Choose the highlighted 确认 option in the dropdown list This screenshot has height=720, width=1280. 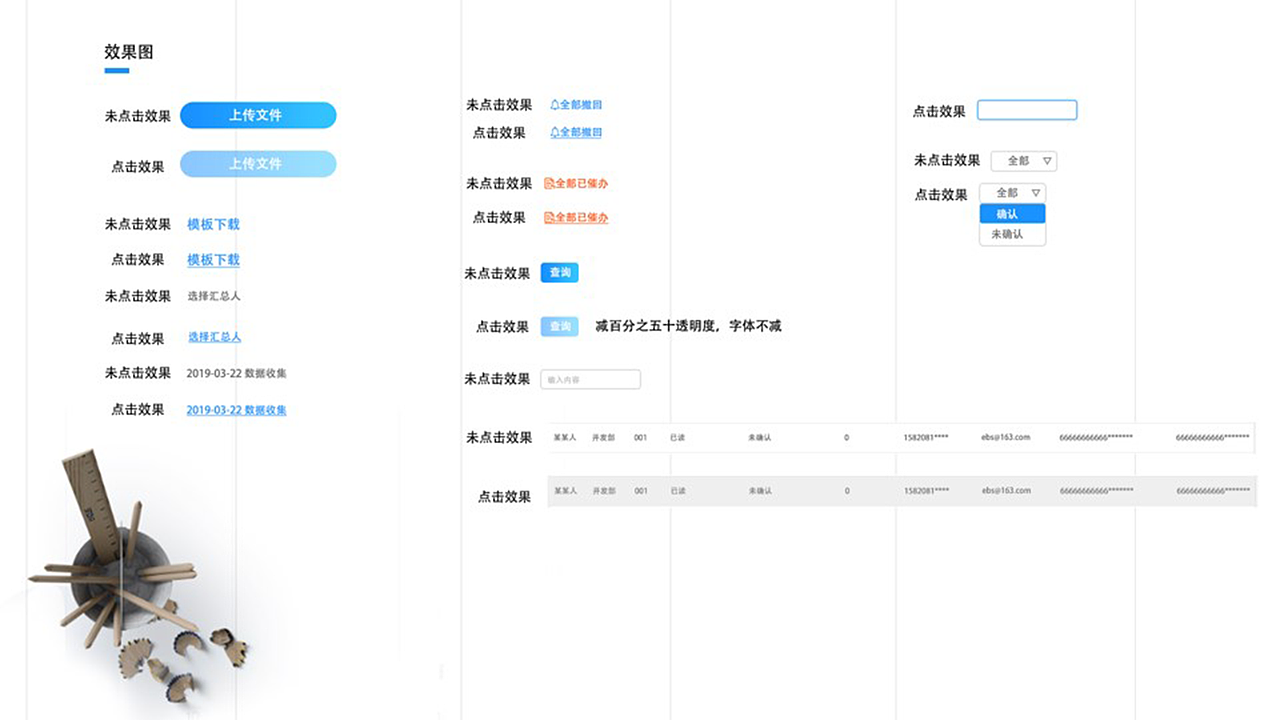click(1013, 214)
